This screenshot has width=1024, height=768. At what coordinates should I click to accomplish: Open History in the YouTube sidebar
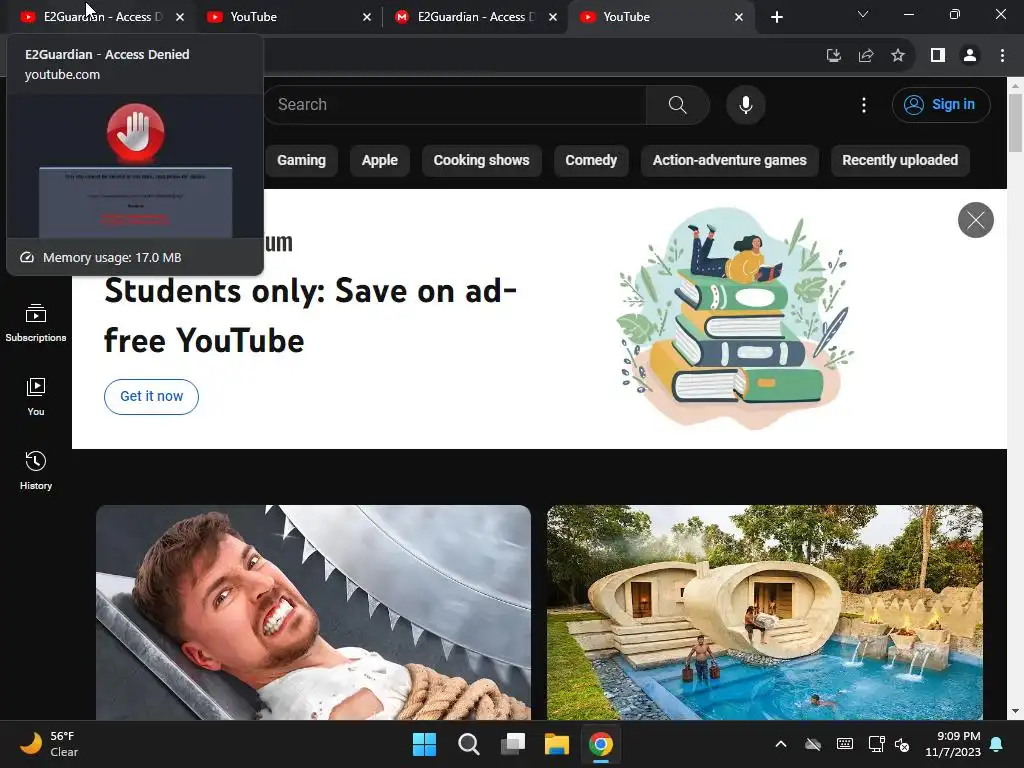point(36,470)
